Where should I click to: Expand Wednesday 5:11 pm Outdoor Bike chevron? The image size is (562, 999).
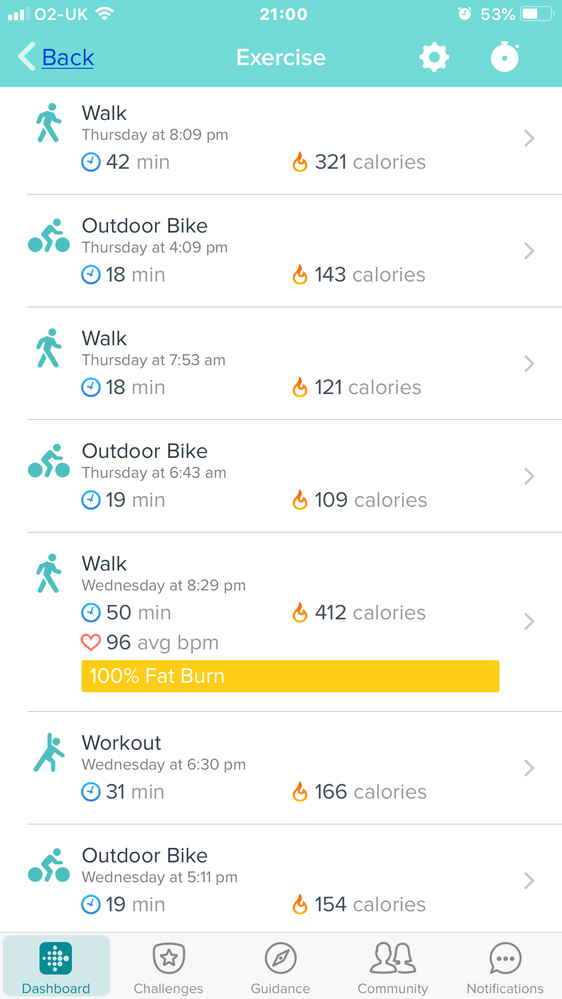tap(529, 880)
